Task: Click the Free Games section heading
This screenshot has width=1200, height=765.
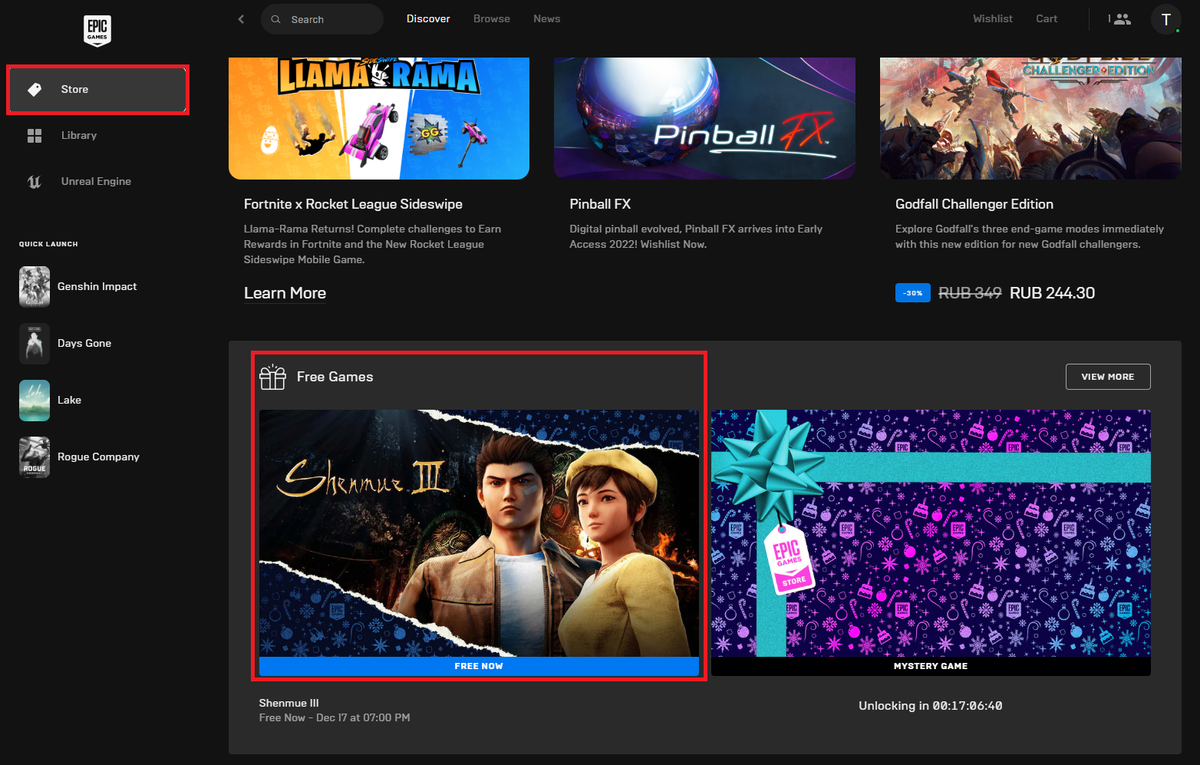Action: click(x=335, y=377)
